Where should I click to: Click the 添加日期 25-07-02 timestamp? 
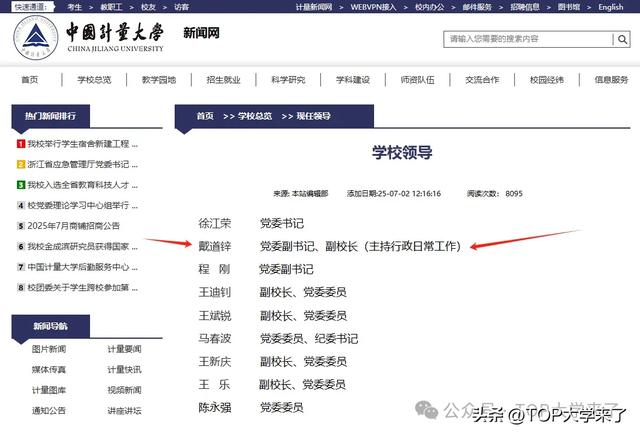tap(394, 194)
